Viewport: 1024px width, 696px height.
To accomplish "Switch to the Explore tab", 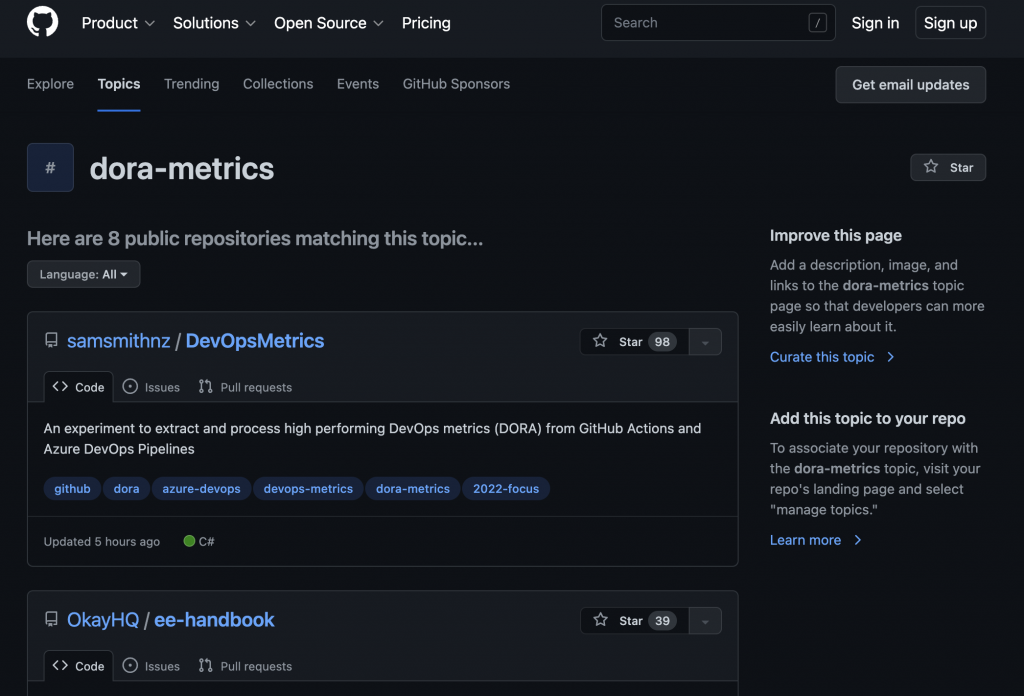I will 50,84.
